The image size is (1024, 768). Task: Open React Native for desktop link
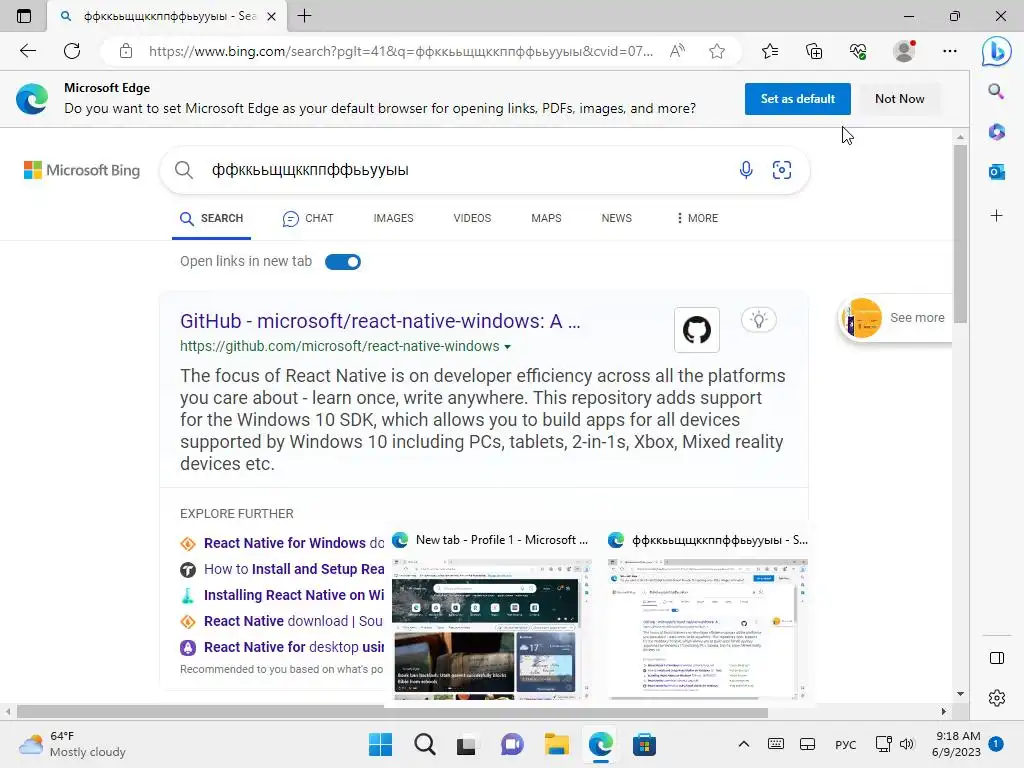[x=294, y=648]
